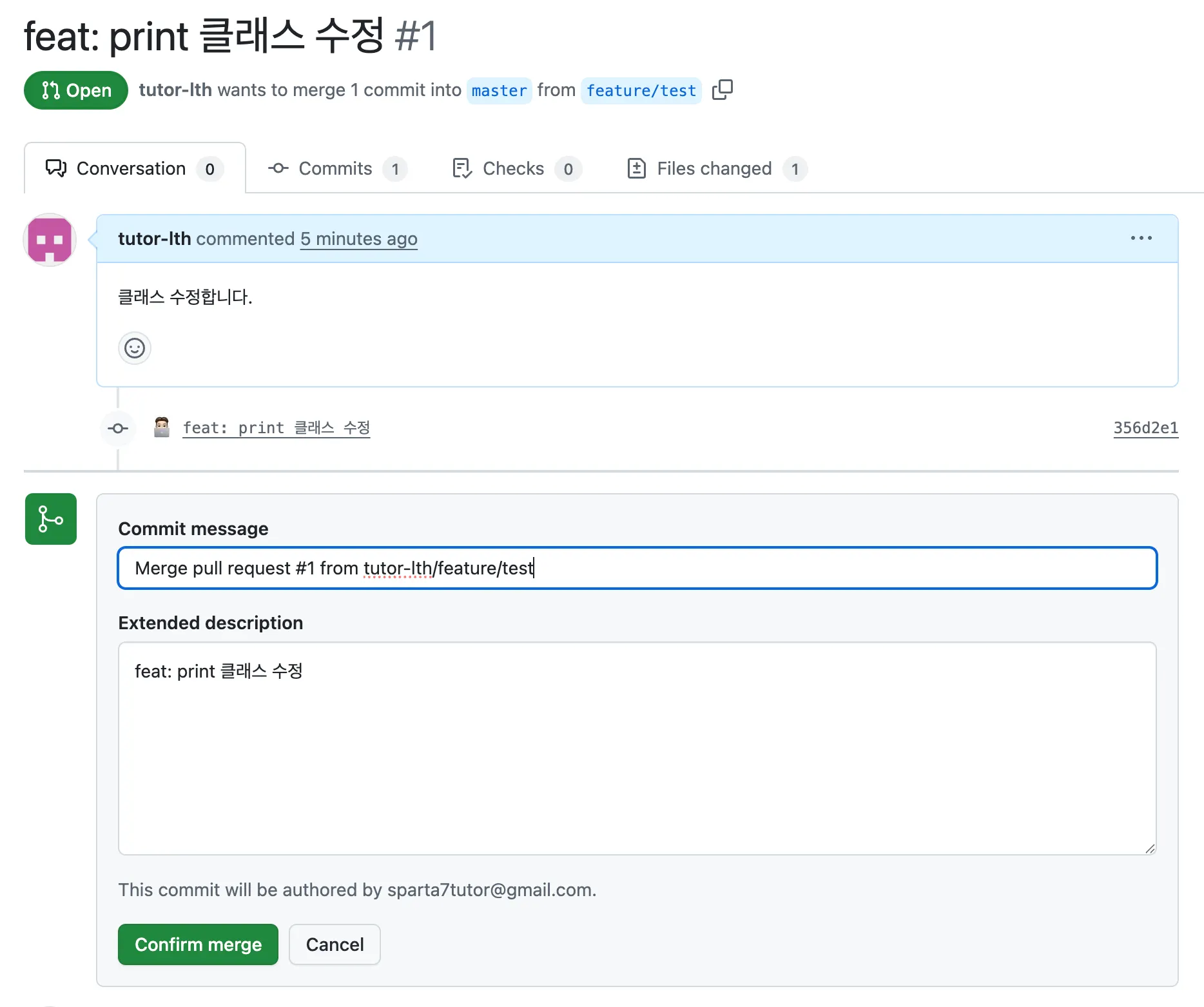Viewport: 1204px width, 1007px height.
Task: Click the "5 minutes ago" timestamp
Action: 358,239
